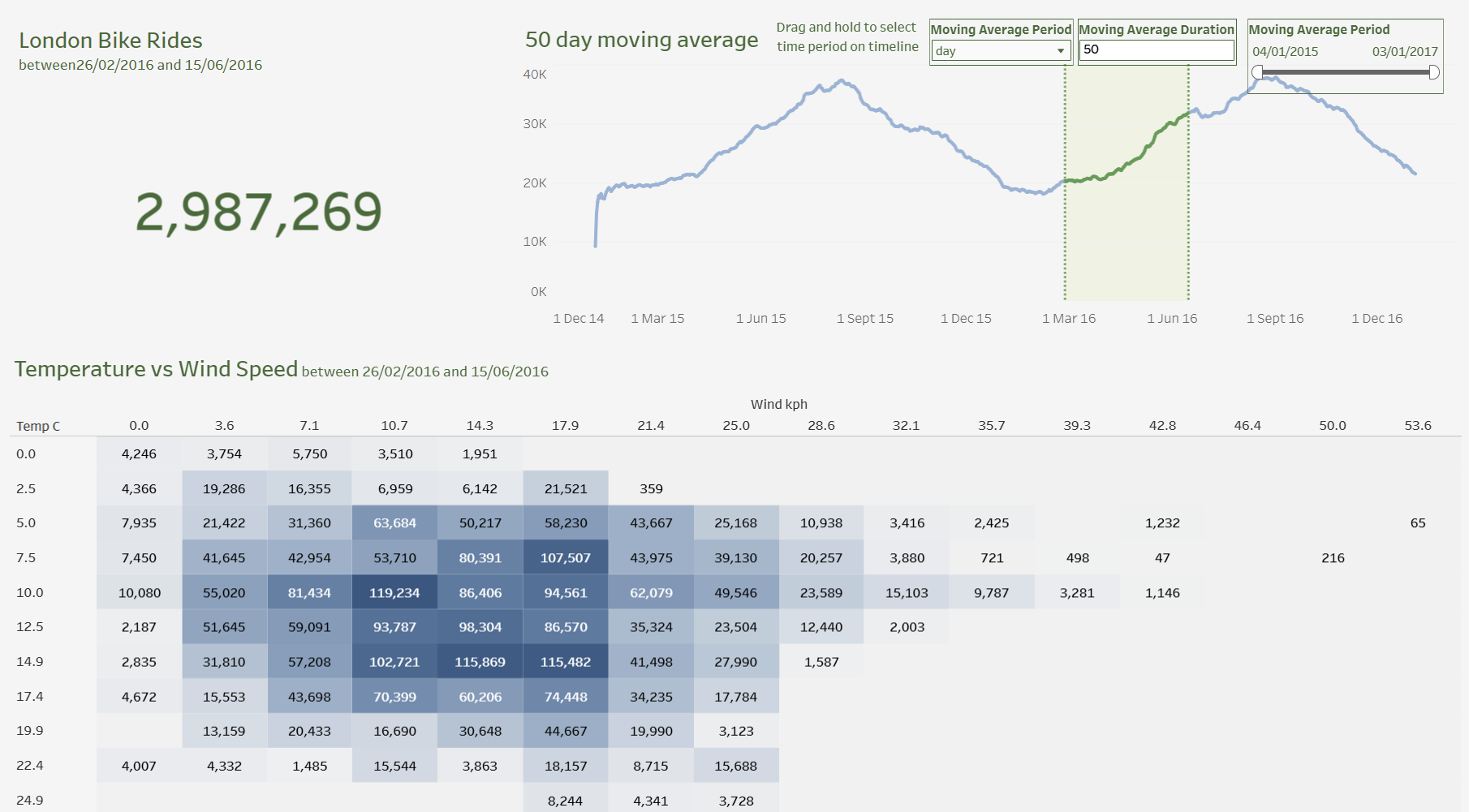The height and width of the screenshot is (812, 1469).
Task: Click the 119,234 heatmap cell
Action: click(x=394, y=593)
